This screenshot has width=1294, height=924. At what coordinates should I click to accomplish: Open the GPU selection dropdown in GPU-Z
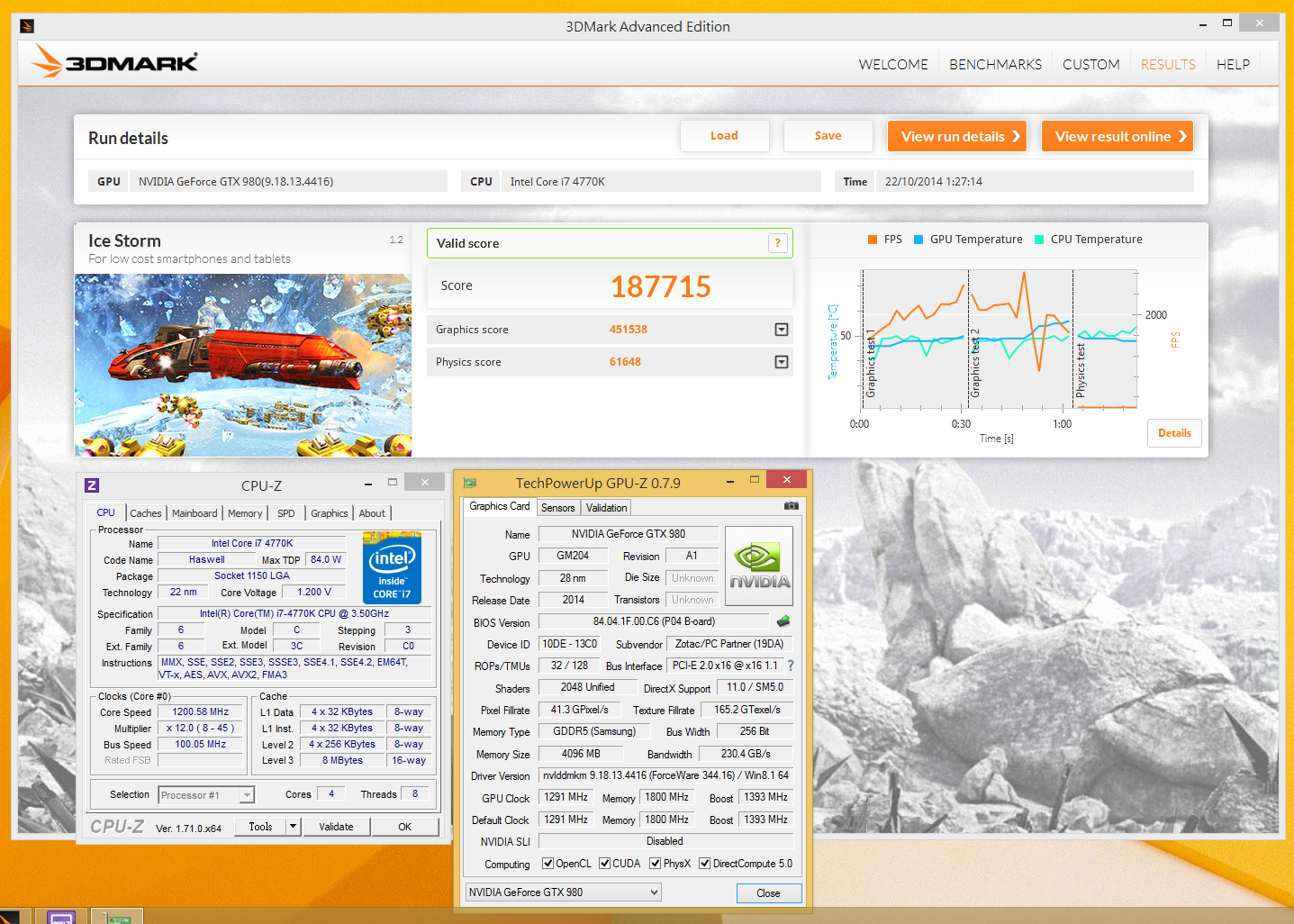pos(563,892)
